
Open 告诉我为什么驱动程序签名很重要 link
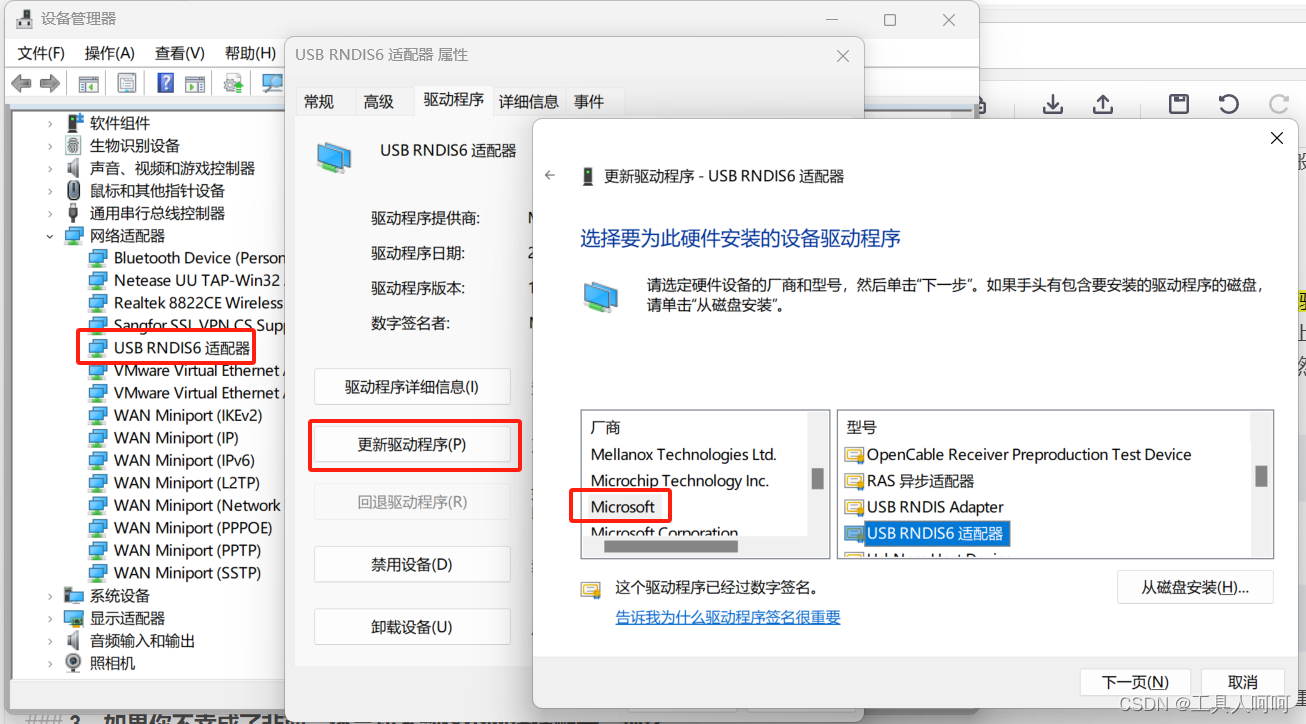pyautogui.click(x=728, y=617)
